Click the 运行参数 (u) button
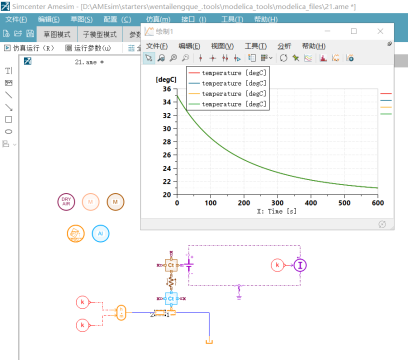The image size is (408, 360). [88, 48]
